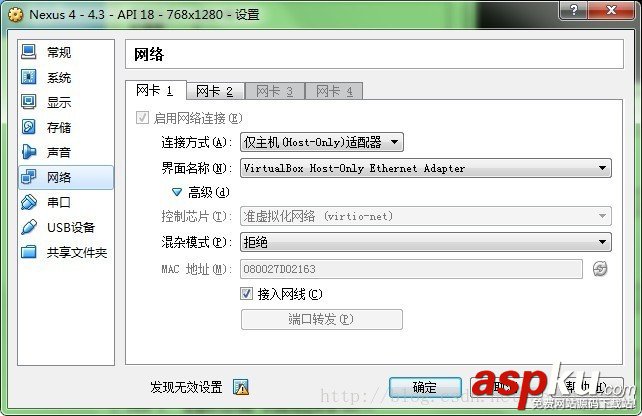This screenshot has height=416, width=642.
Task: Select 系统 in the settings list
Action: [66, 77]
